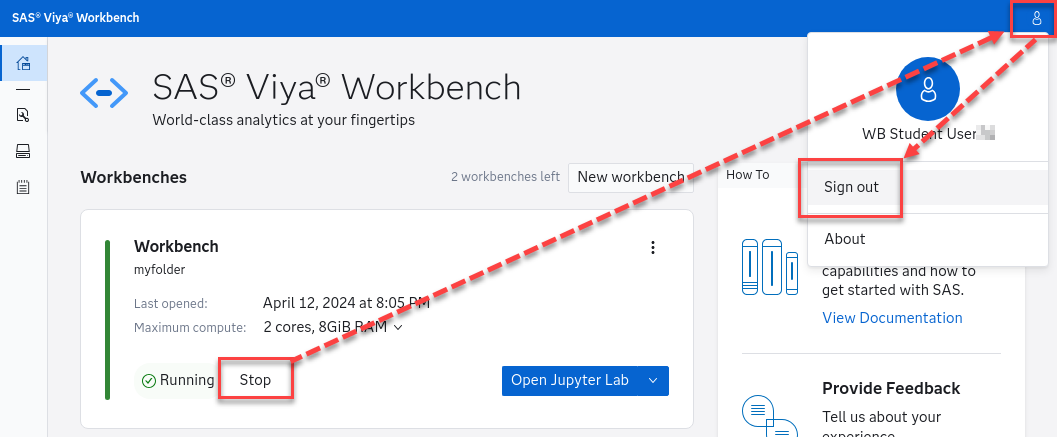This screenshot has width=1057, height=437.
Task: Click the clipboard list icon in sidebar
Action: [23, 187]
